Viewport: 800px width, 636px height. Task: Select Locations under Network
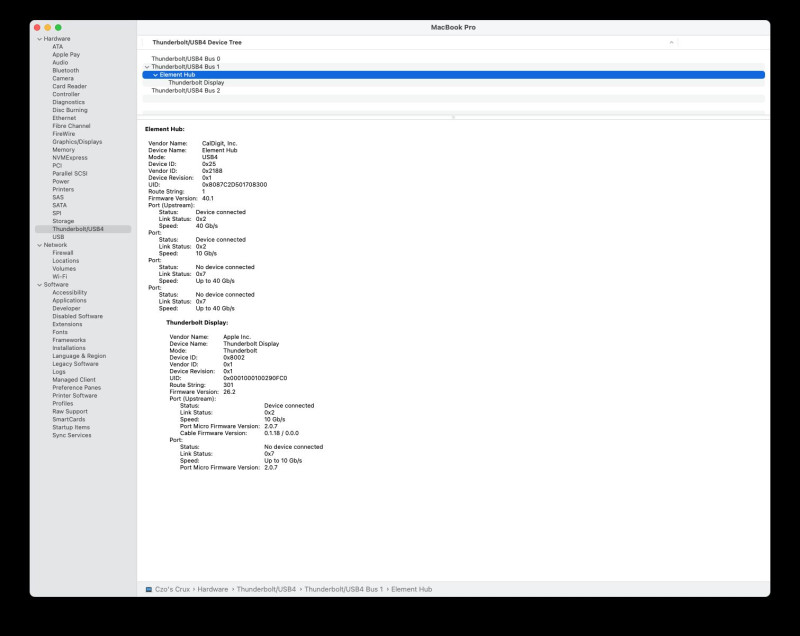pos(66,261)
